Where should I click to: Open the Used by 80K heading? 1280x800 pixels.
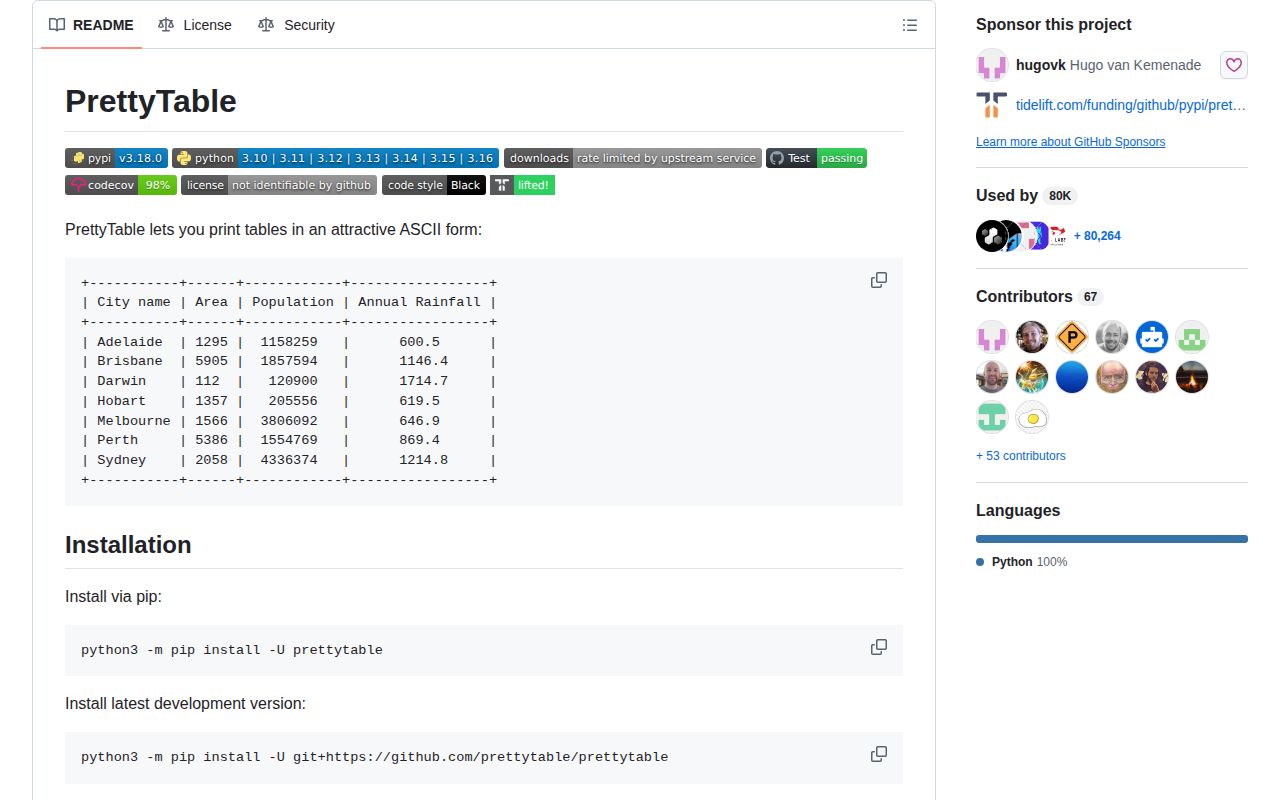[x=1026, y=196]
